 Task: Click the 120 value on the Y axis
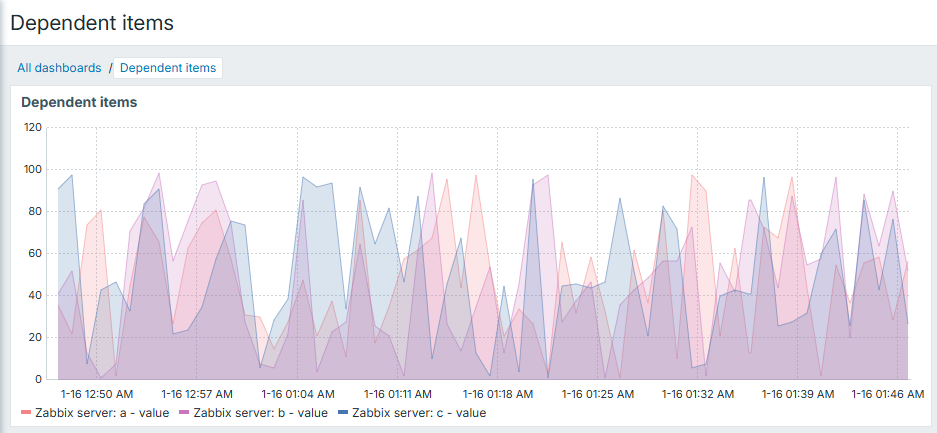coord(32,127)
